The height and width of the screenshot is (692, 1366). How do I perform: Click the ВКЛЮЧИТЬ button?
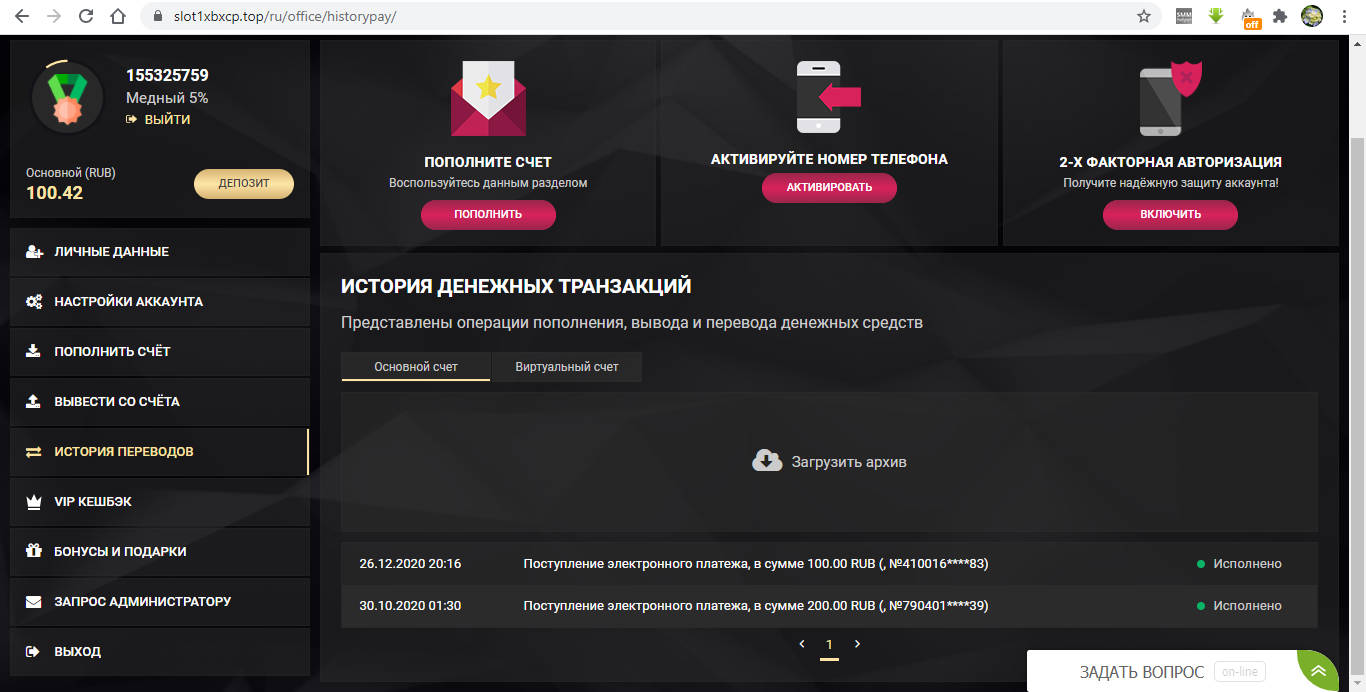coord(1170,214)
